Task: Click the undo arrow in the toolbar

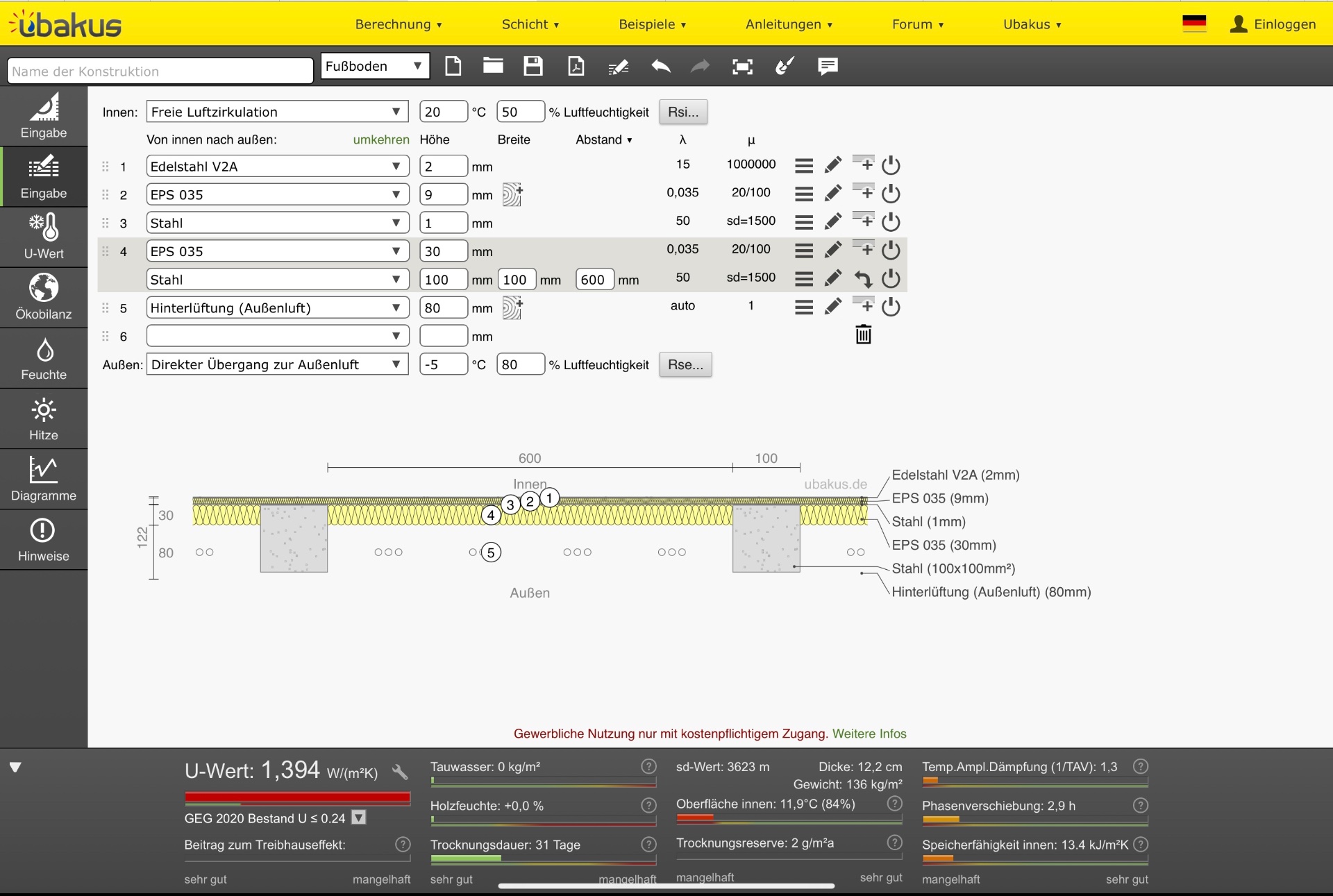Action: pos(661,67)
